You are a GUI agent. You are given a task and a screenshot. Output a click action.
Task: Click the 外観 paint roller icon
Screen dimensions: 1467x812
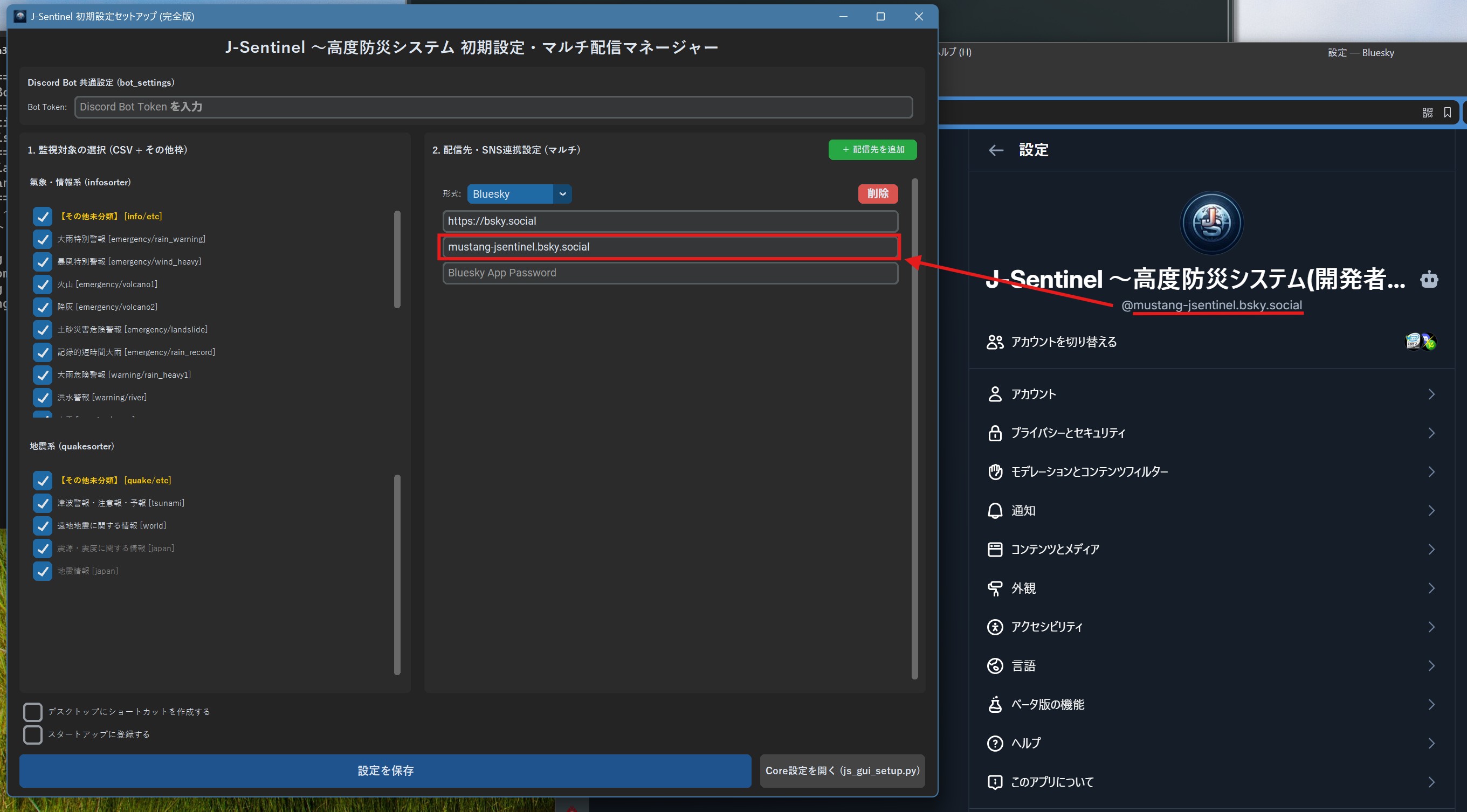[995, 588]
